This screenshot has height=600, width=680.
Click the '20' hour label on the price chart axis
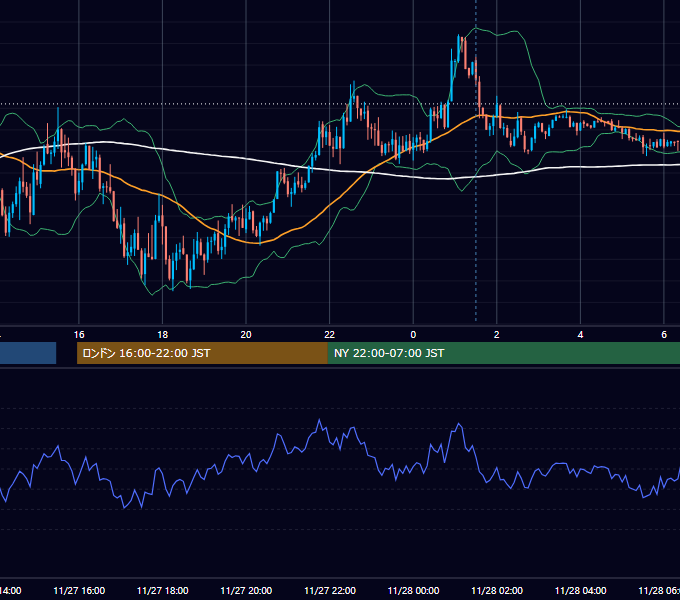(246, 335)
